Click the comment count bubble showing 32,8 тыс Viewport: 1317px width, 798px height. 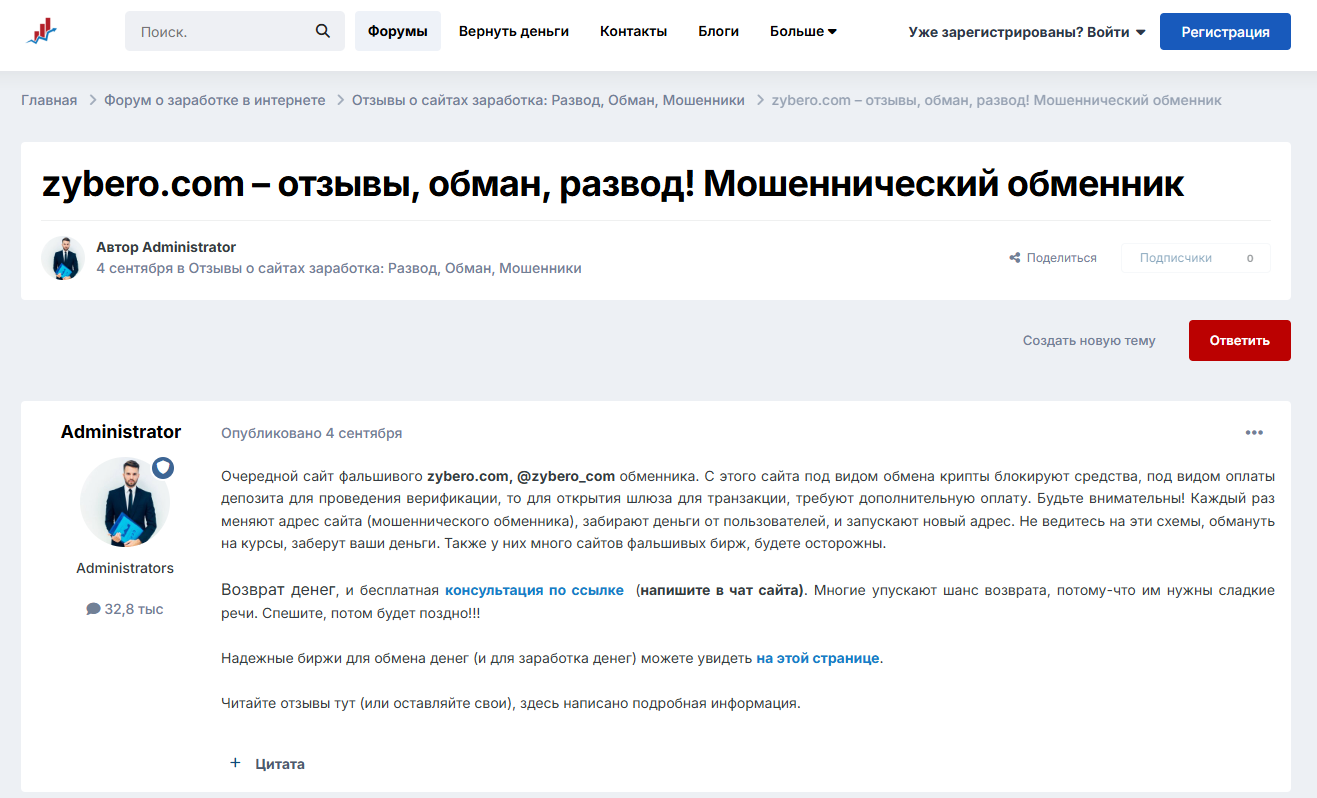[124, 608]
